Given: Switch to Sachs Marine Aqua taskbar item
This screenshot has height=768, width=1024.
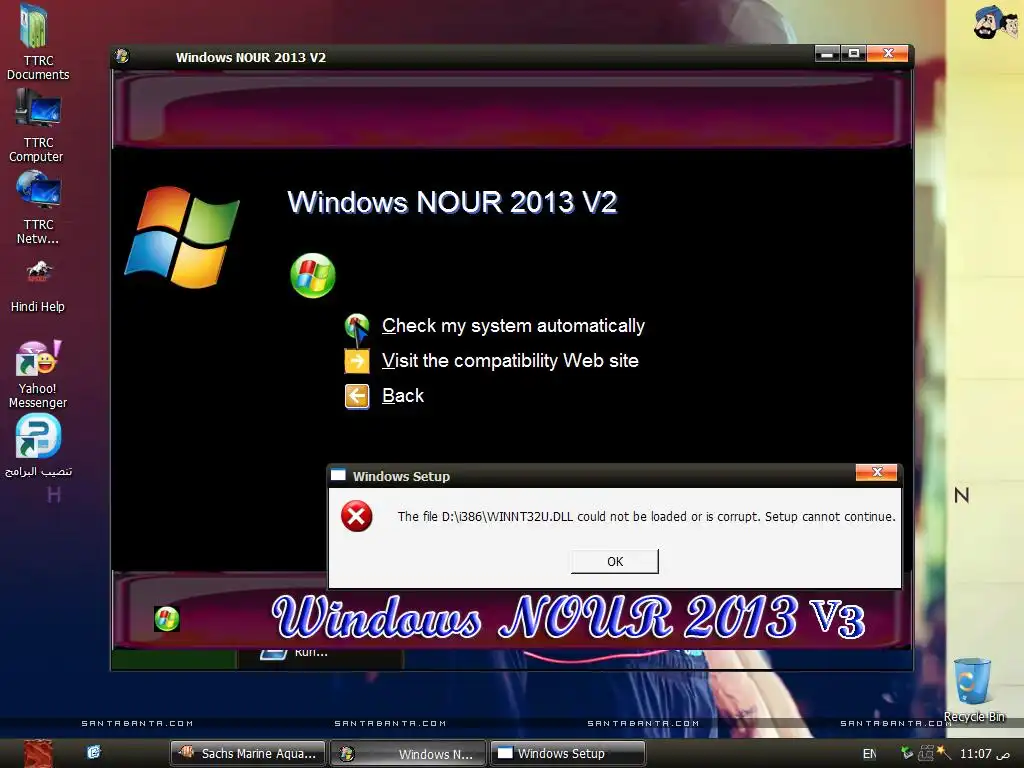Looking at the screenshot, I should pos(249,754).
